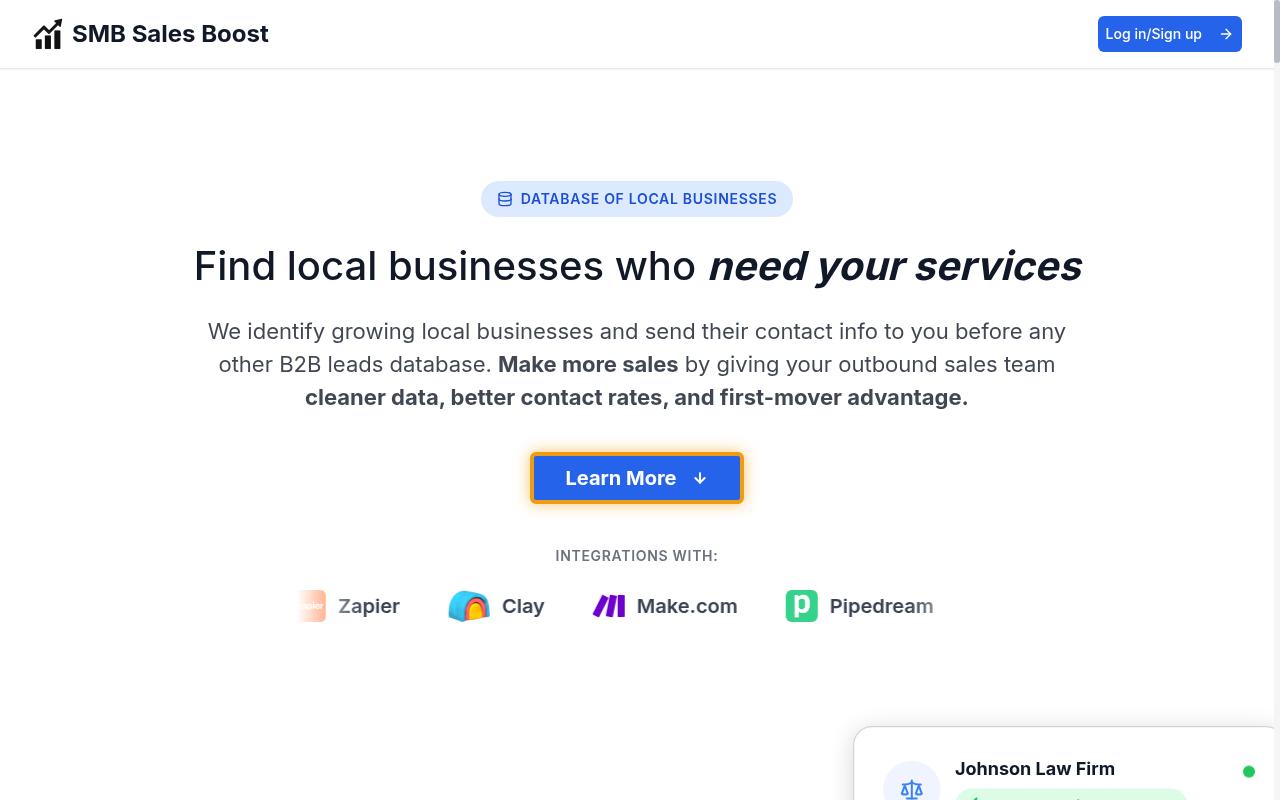Select the Database of Local Businesses badge
Image resolution: width=1280 pixels, height=800 pixels.
pyautogui.click(x=637, y=199)
